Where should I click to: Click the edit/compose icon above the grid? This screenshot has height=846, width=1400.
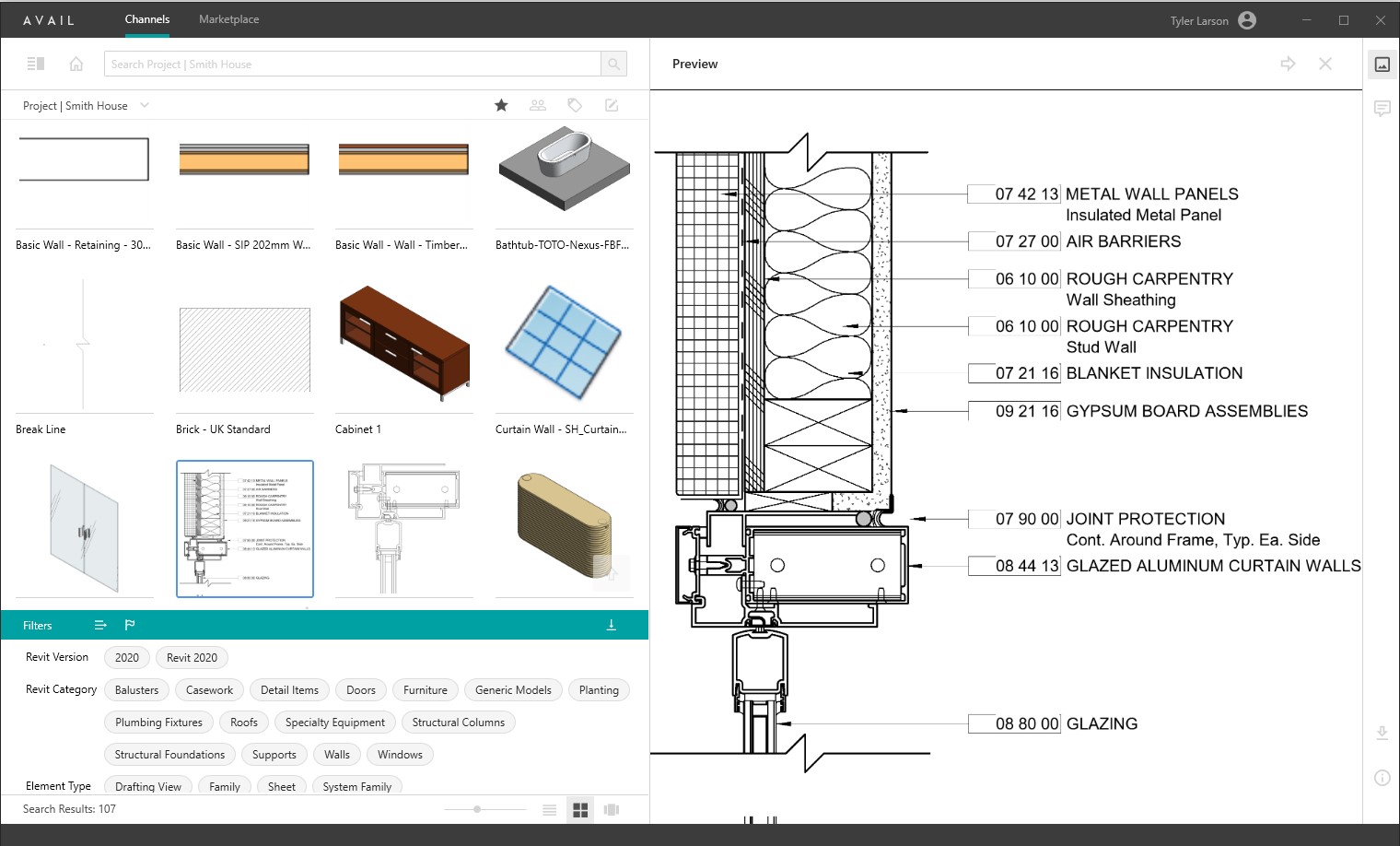coord(611,105)
